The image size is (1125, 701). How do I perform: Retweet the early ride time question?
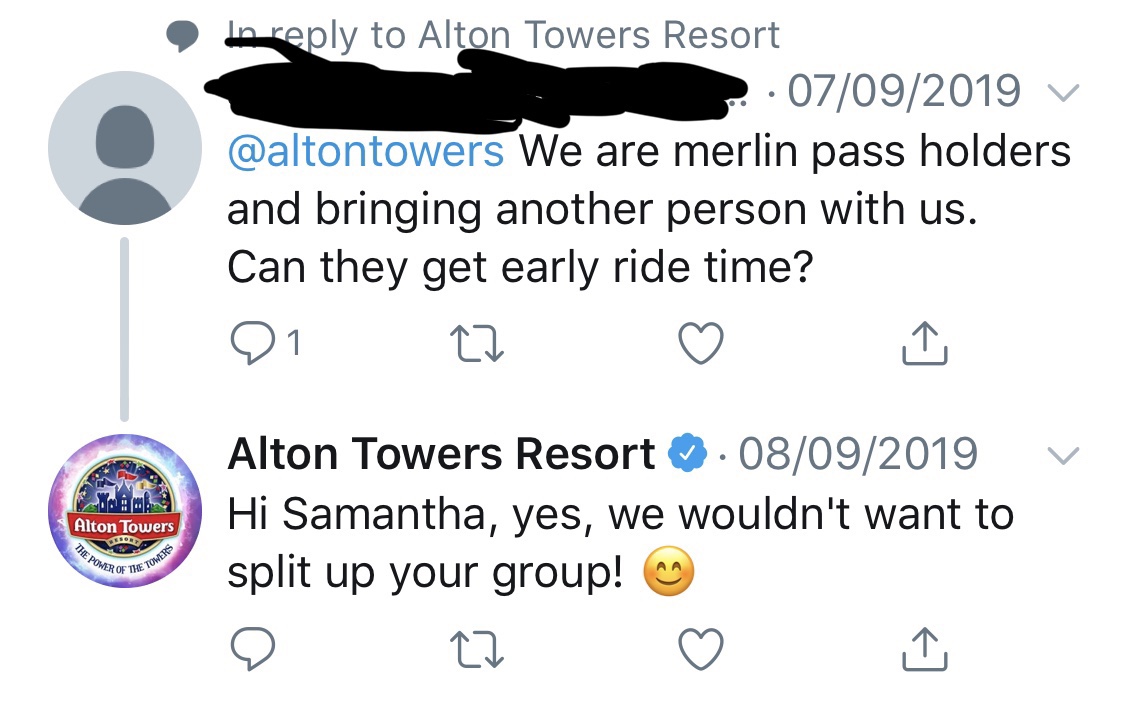click(476, 344)
